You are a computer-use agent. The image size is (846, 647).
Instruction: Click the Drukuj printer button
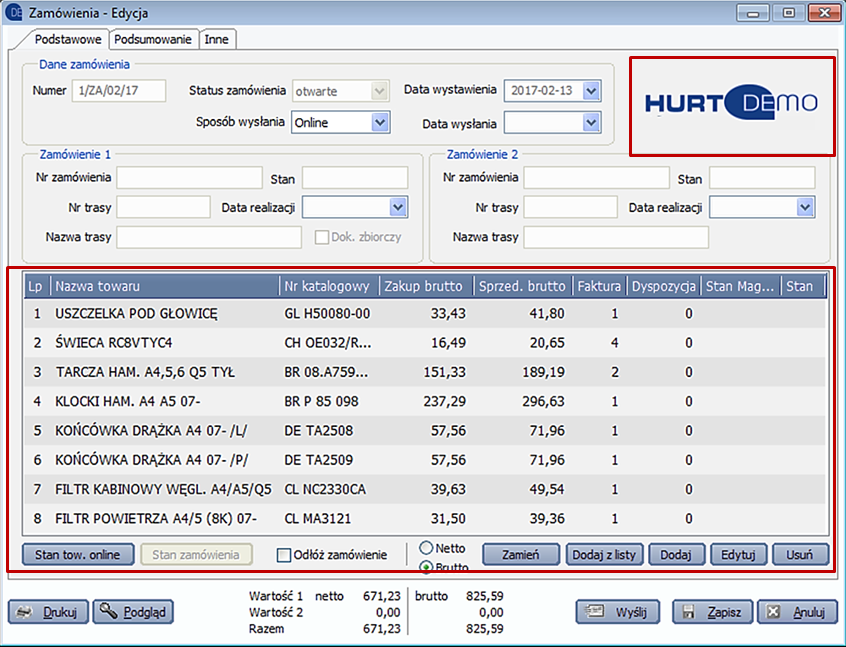click(48, 612)
